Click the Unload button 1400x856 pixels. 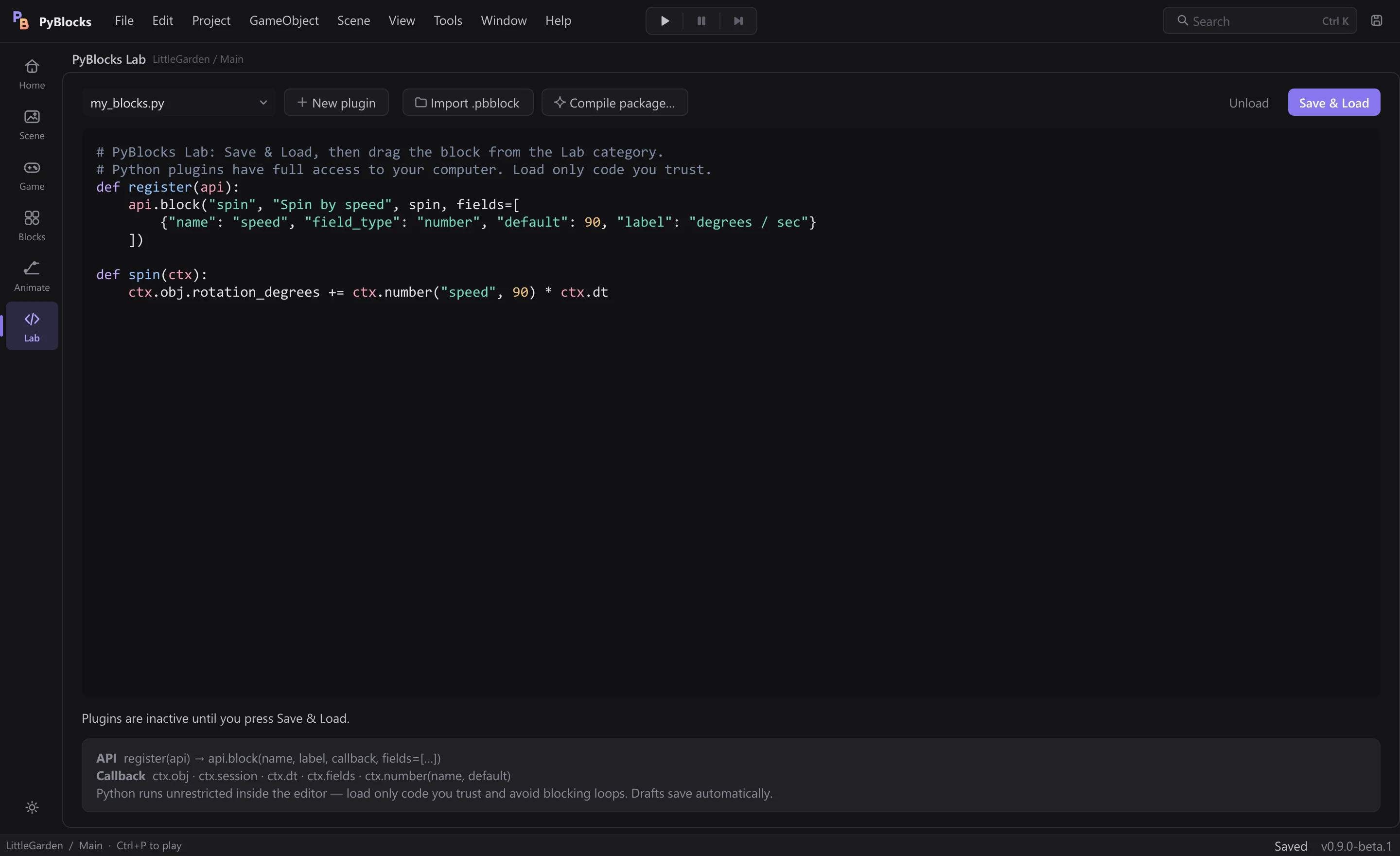click(x=1248, y=102)
